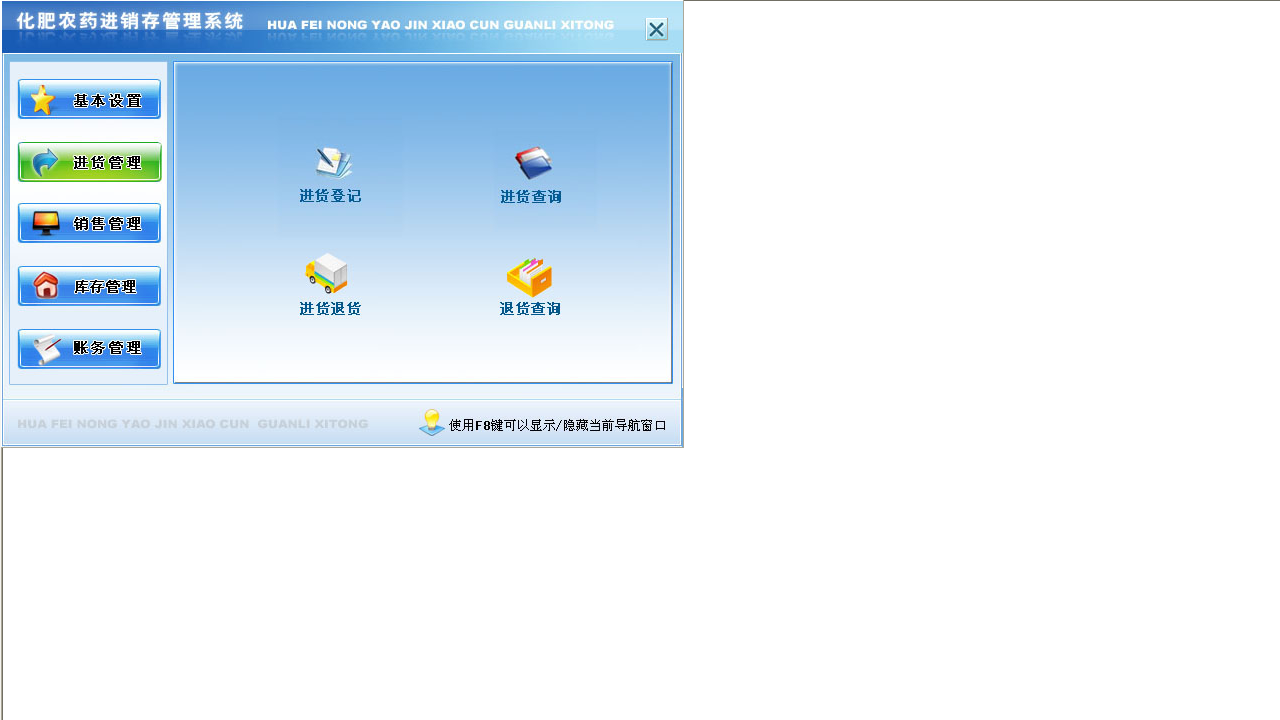Screen dimensions: 1280x720
Task: Select the 进货登记 purchase registration icon
Action: click(x=330, y=160)
